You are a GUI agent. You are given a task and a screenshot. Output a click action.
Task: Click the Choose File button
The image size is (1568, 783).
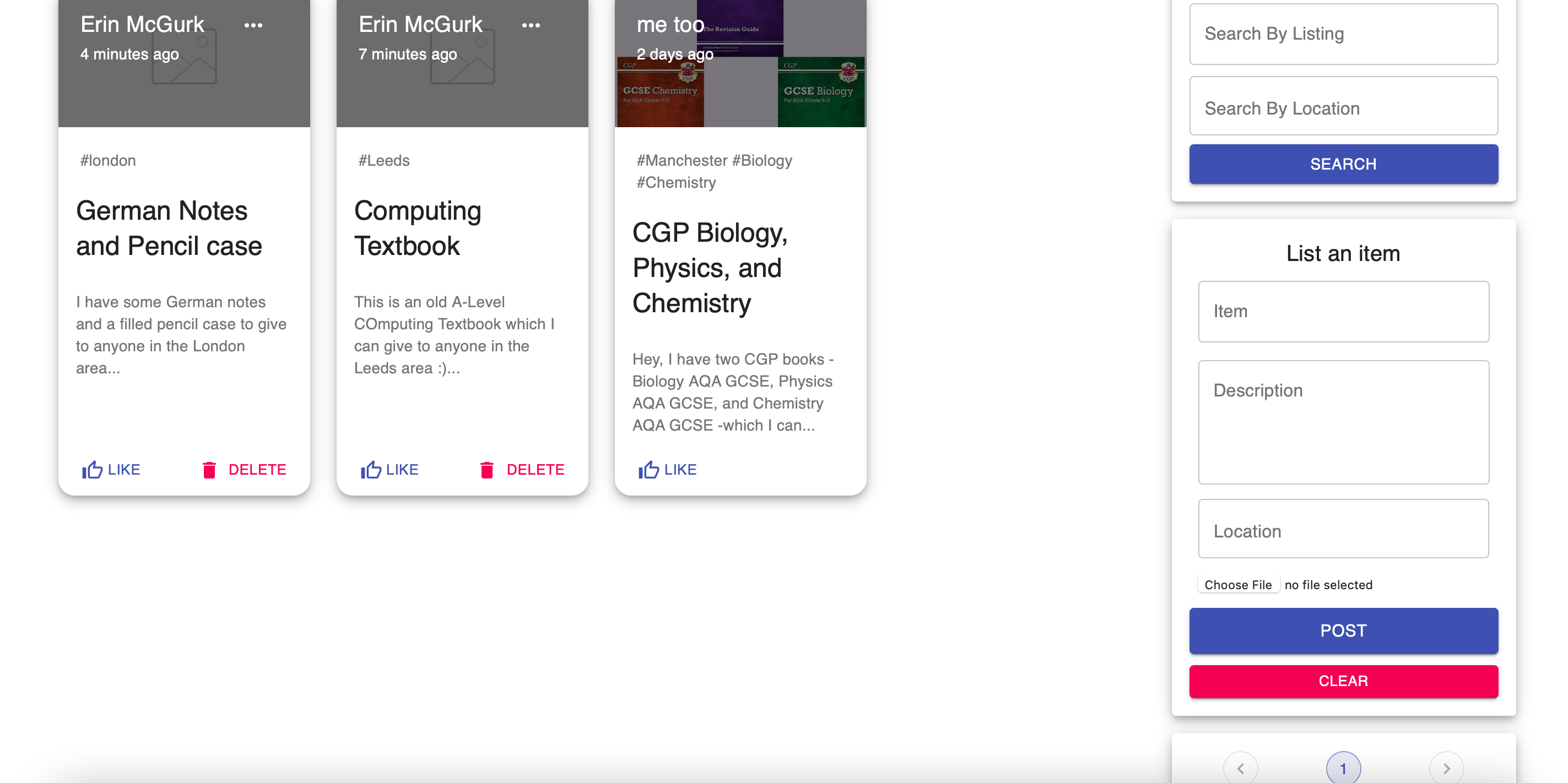[x=1237, y=584]
